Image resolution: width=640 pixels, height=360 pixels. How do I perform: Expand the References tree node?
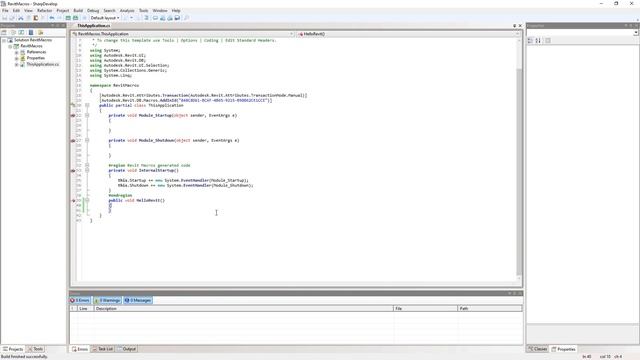click(x=17, y=52)
